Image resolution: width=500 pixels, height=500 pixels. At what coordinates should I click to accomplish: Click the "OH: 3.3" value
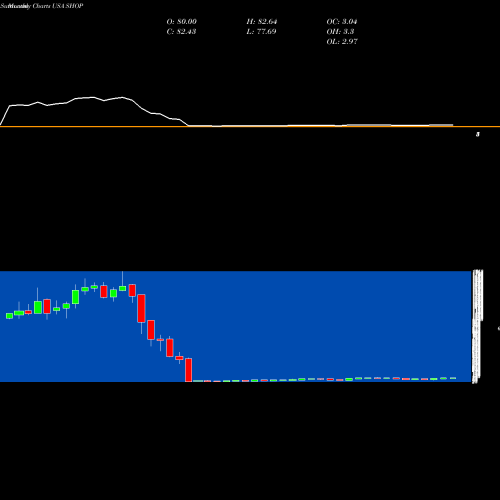pyautogui.click(x=340, y=32)
